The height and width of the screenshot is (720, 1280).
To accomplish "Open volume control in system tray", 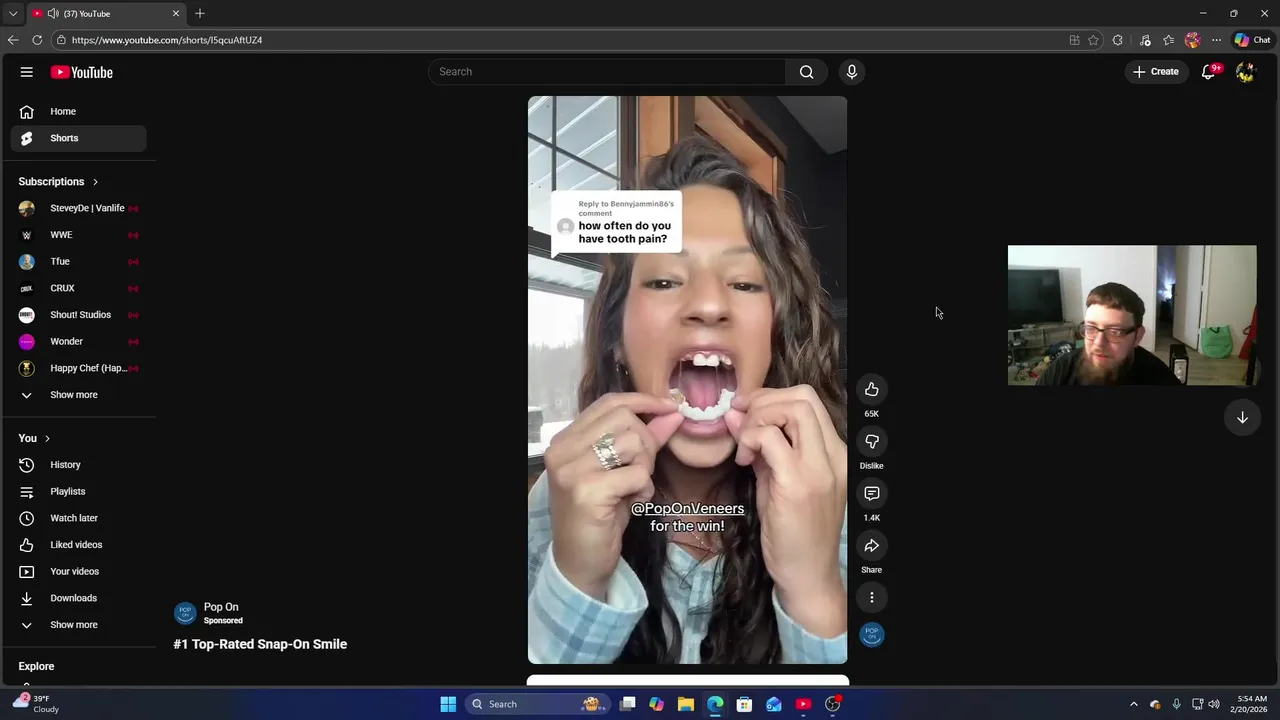I will click(1214, 704).
